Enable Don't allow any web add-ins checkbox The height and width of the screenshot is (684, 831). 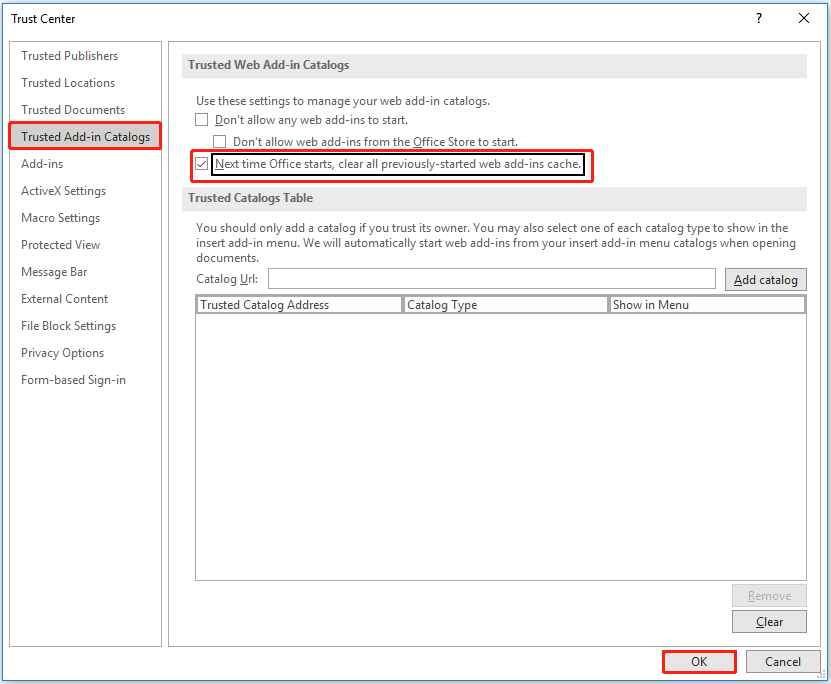click(x=201, y=120)
